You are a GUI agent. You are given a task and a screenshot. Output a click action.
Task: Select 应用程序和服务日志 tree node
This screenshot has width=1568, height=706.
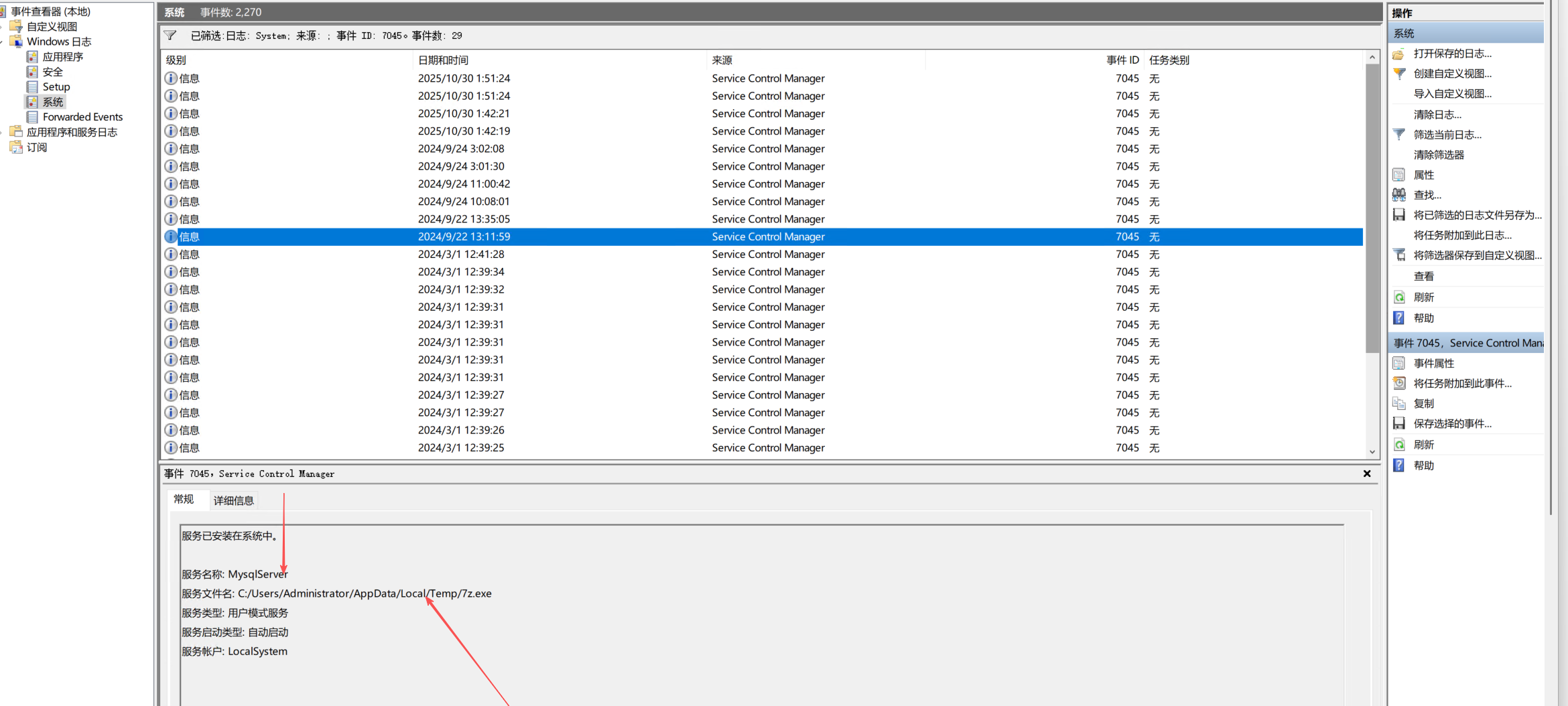(x=72, y=133)
